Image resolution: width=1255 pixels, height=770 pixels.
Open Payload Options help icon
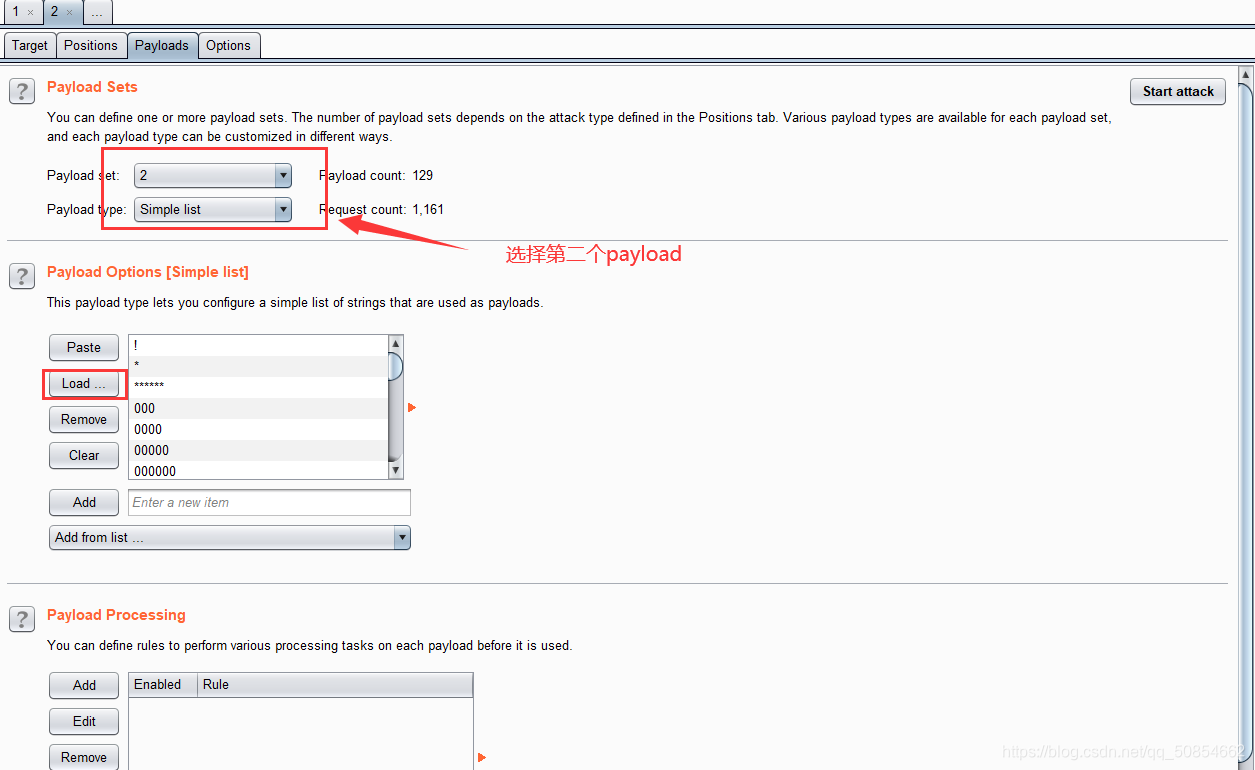click(x=22, y=276)
